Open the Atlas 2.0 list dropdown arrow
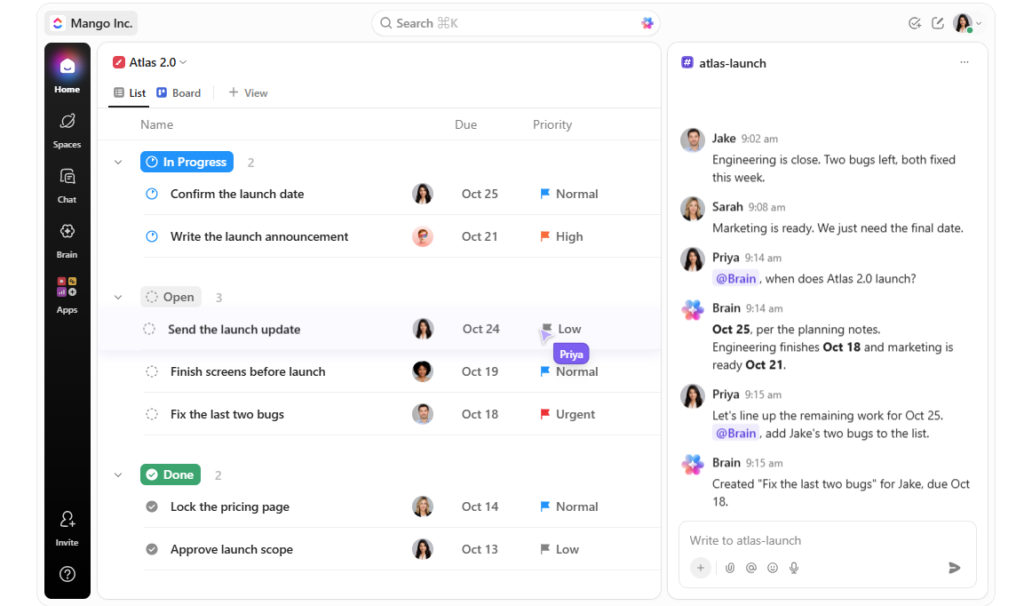Screen dimensions: 1024x606 pyautogui.click(x=184, y=63)
